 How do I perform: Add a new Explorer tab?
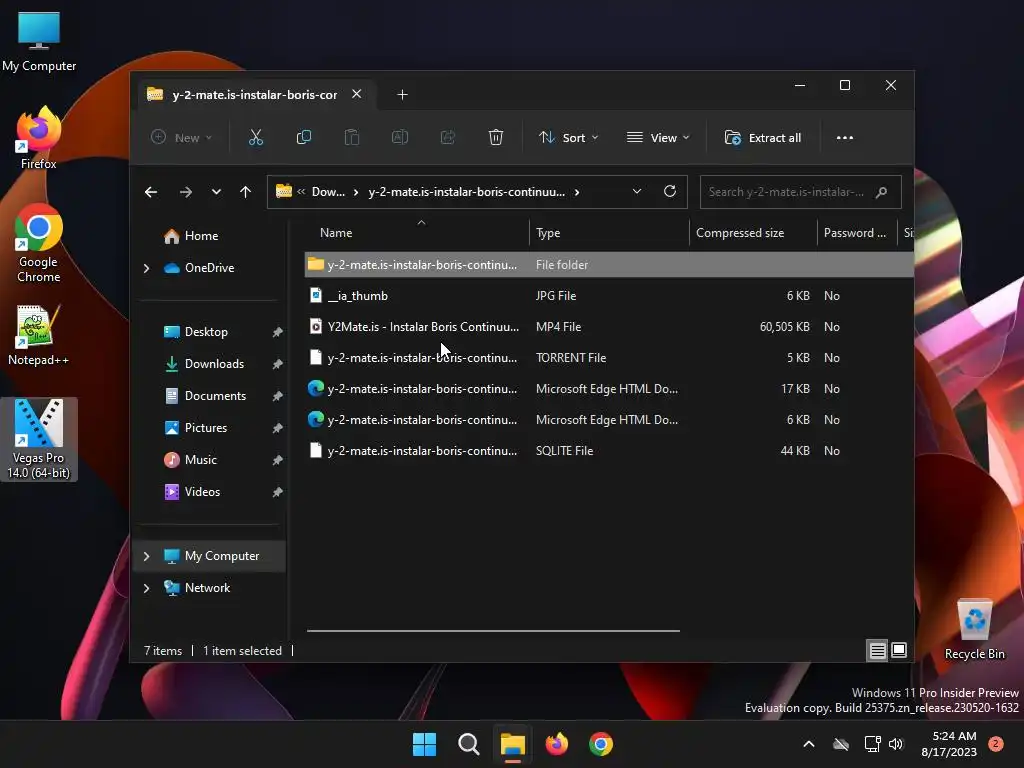pos(402,95)
